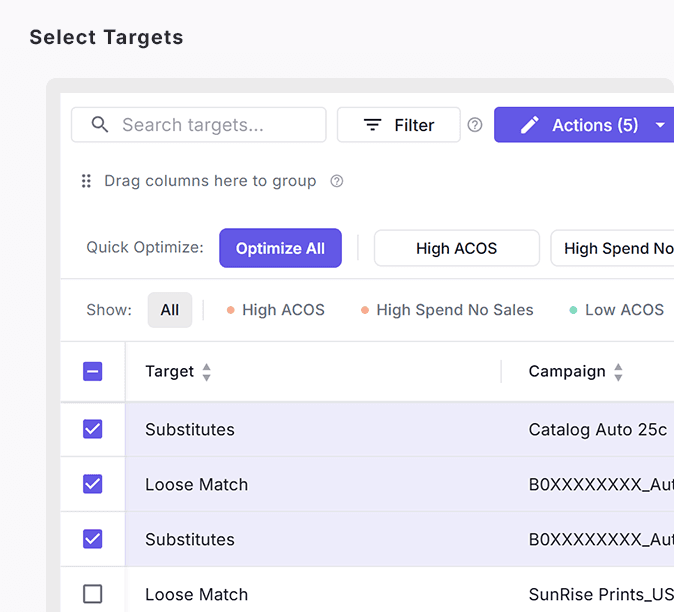This screenshot has height=612, width=674.
Task: Sort by Target column arrows
Action: 207,372
